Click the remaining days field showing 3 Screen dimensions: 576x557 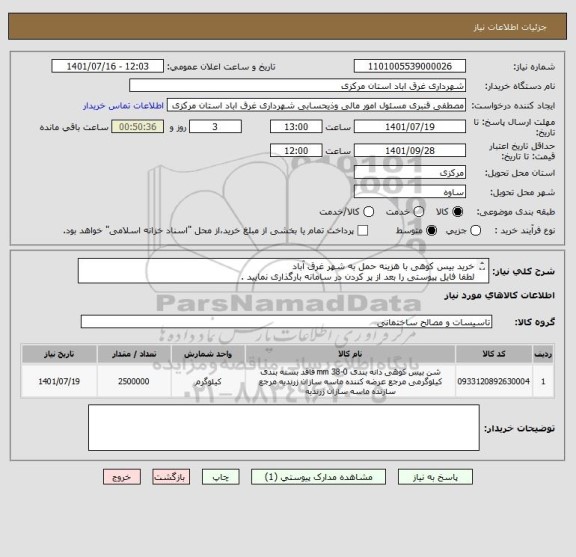(x=215, y=127)
